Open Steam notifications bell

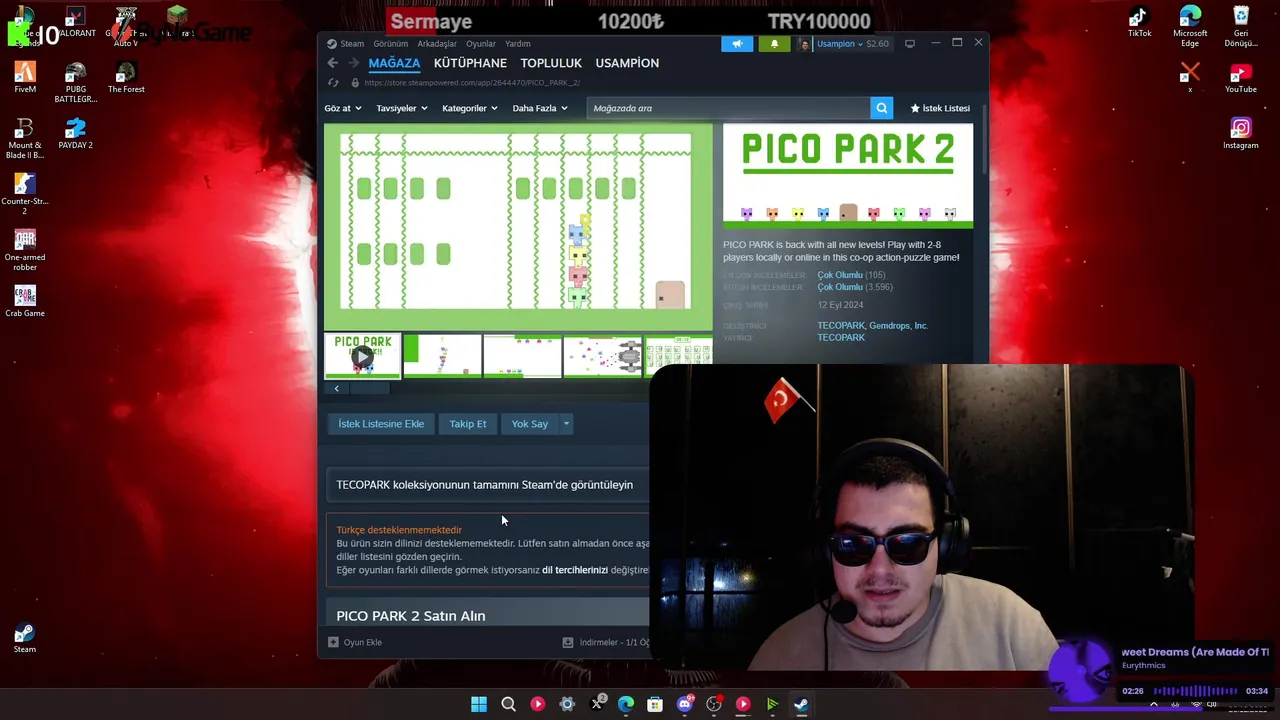point(774,44)
